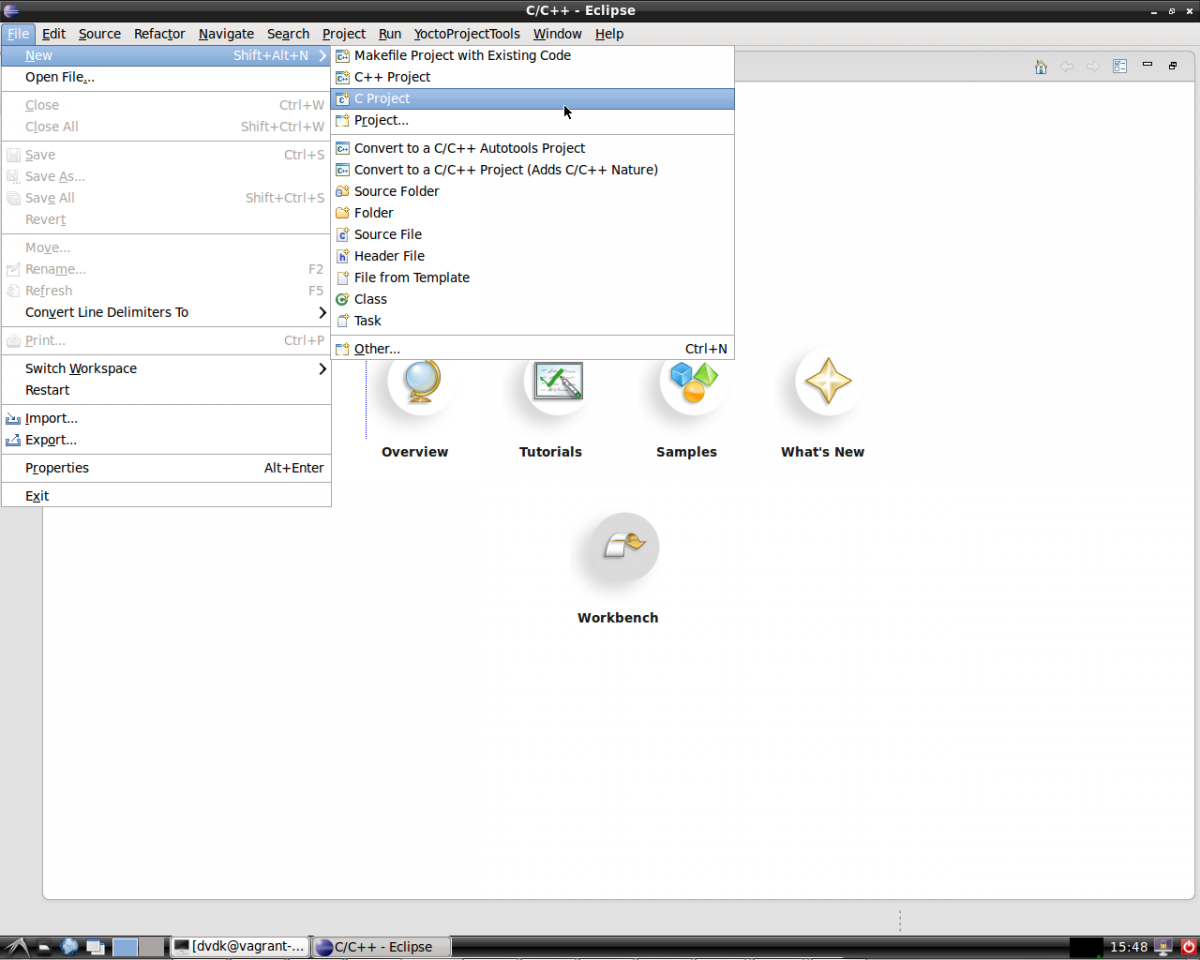
Task: Click the Home icon in Welcome toolbar
Action: pyautogui.click(x=1041, y=66)
